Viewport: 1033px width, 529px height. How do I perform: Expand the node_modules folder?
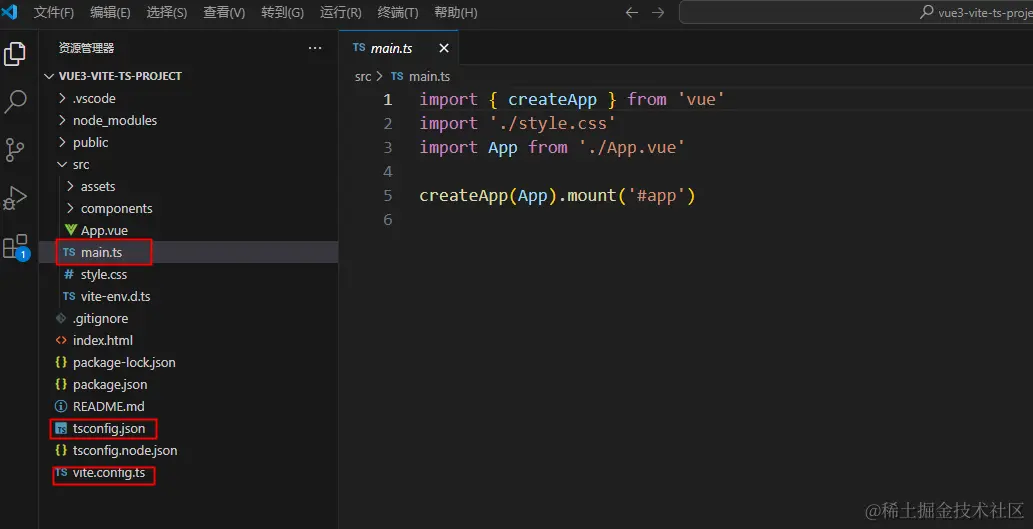(114, 120)
